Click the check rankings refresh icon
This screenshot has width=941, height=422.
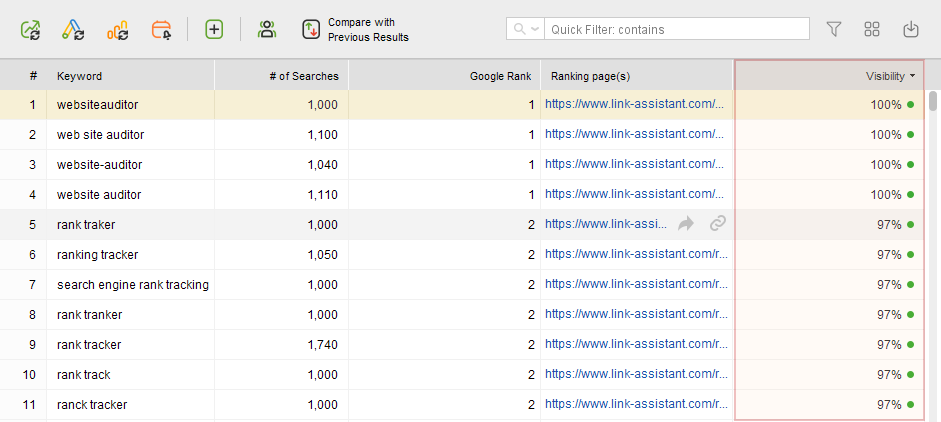[31, 30]
